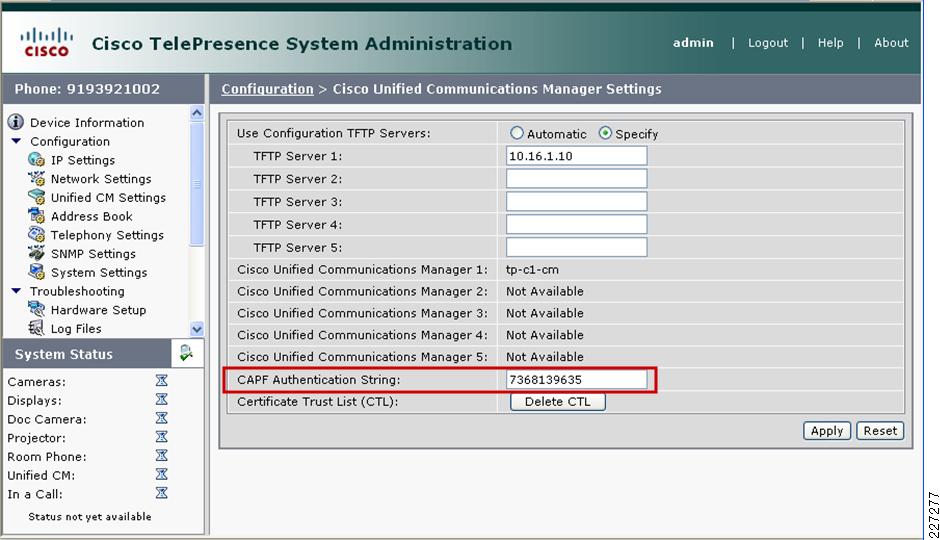The height and width of the screenshot is (540, 940).
Task: Click the Configuration breadcrumb link
Action: pos(267,89)
